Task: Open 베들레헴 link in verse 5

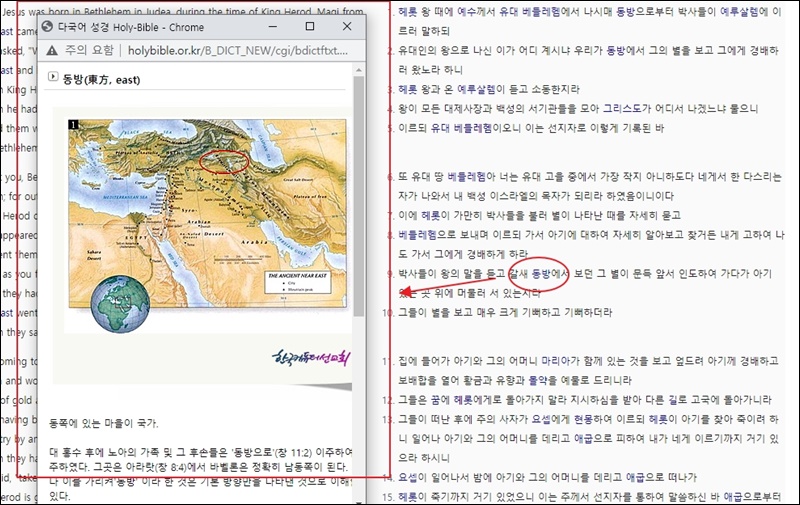Action: [x=473, y=128]
